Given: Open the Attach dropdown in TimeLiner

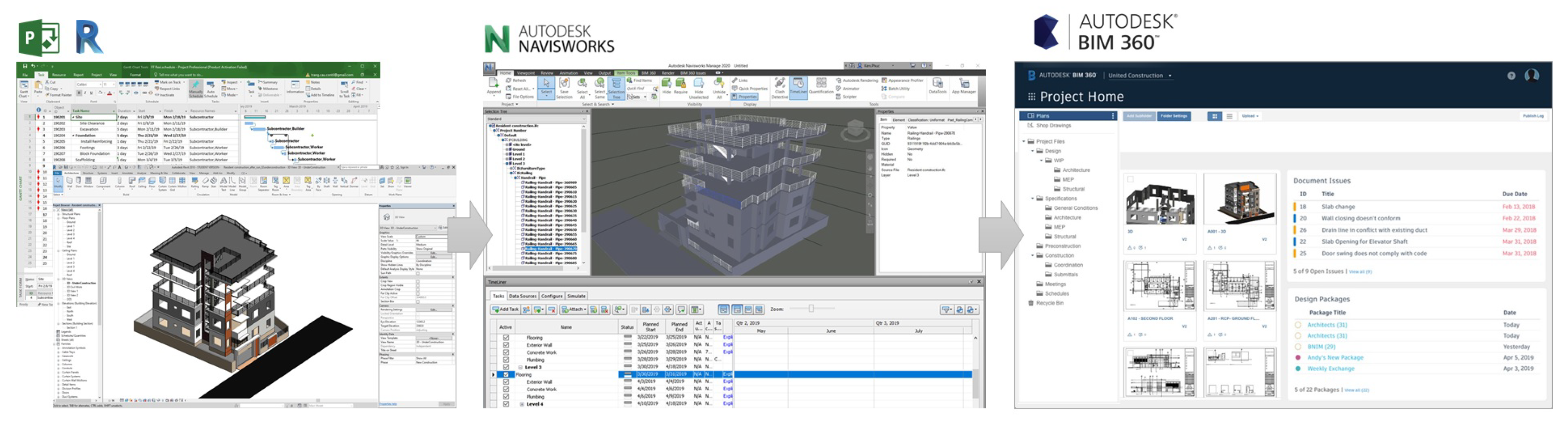Looking at the screenshot, I should pos(574,309).
